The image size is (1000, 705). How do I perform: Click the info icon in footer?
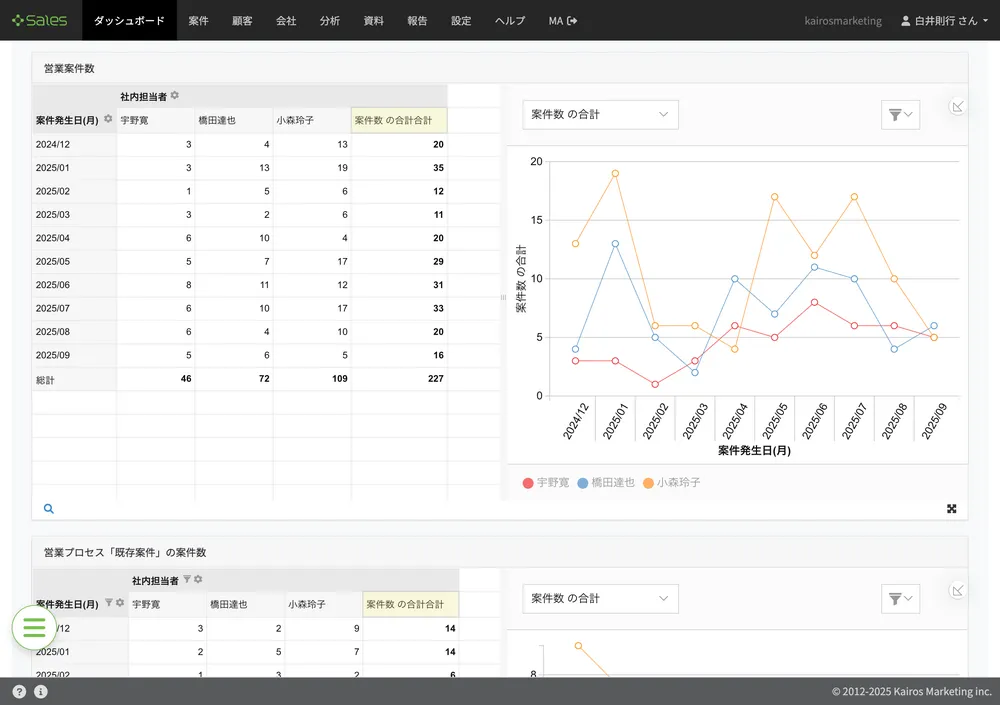click(x=41, y=691)
